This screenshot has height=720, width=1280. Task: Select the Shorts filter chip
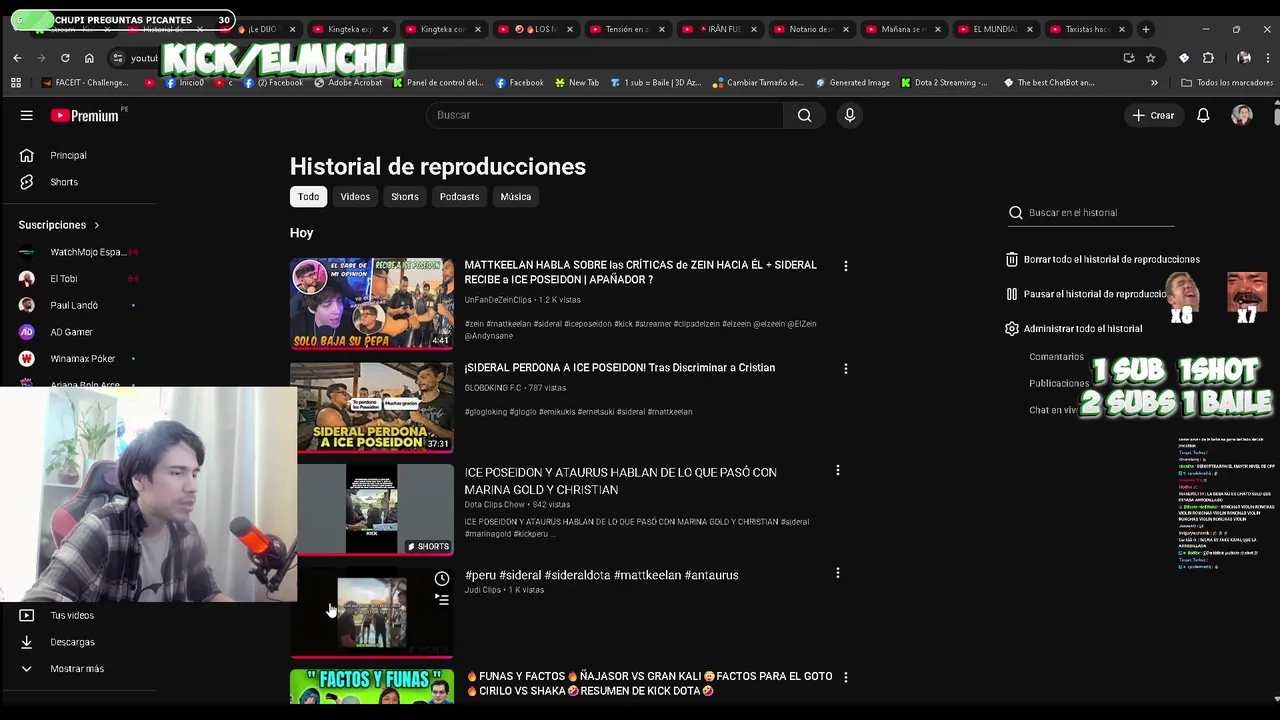(405, 197)
